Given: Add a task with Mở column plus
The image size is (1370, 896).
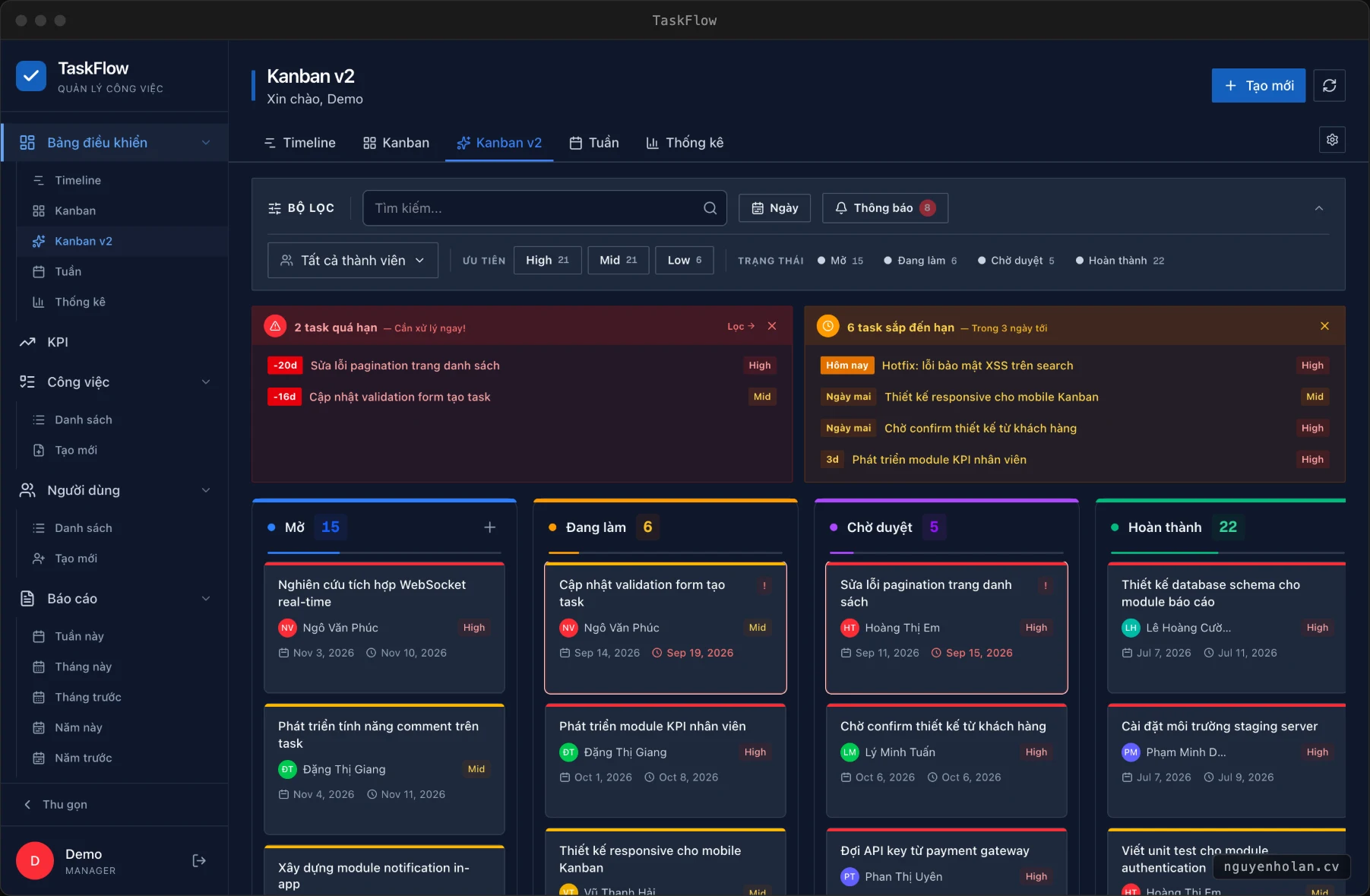Looking at the screenshot, I should pos(490,527).
